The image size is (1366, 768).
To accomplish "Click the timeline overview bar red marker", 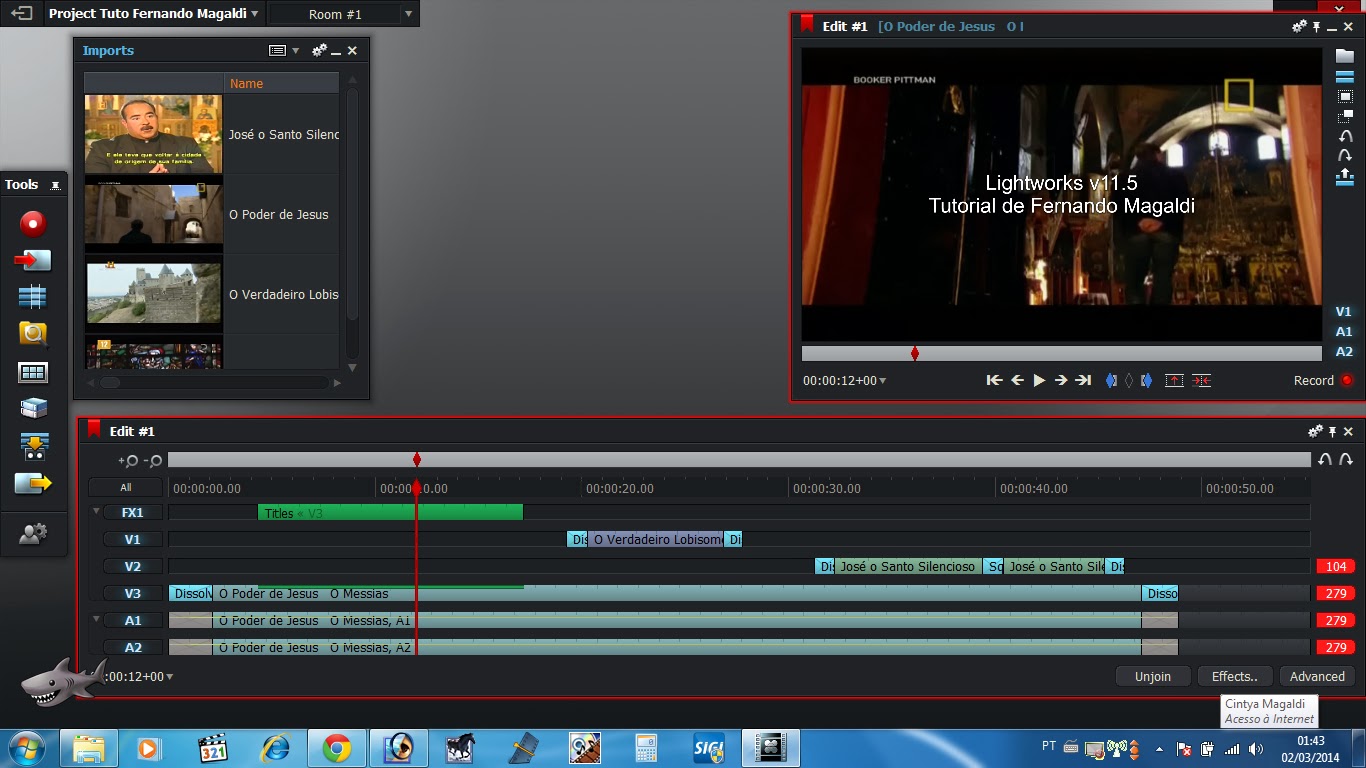I will 417,459.
